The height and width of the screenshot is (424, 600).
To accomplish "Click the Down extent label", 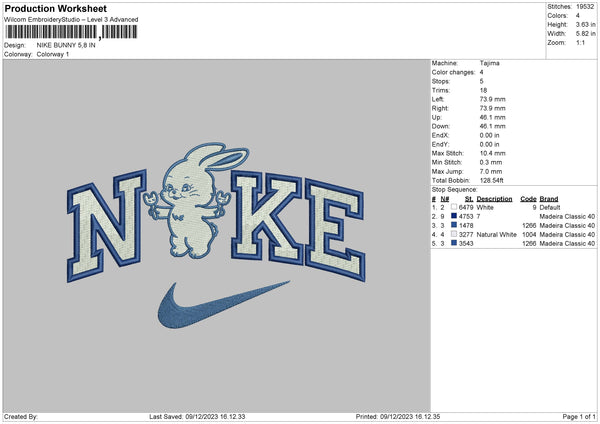I will click(441, 126).
